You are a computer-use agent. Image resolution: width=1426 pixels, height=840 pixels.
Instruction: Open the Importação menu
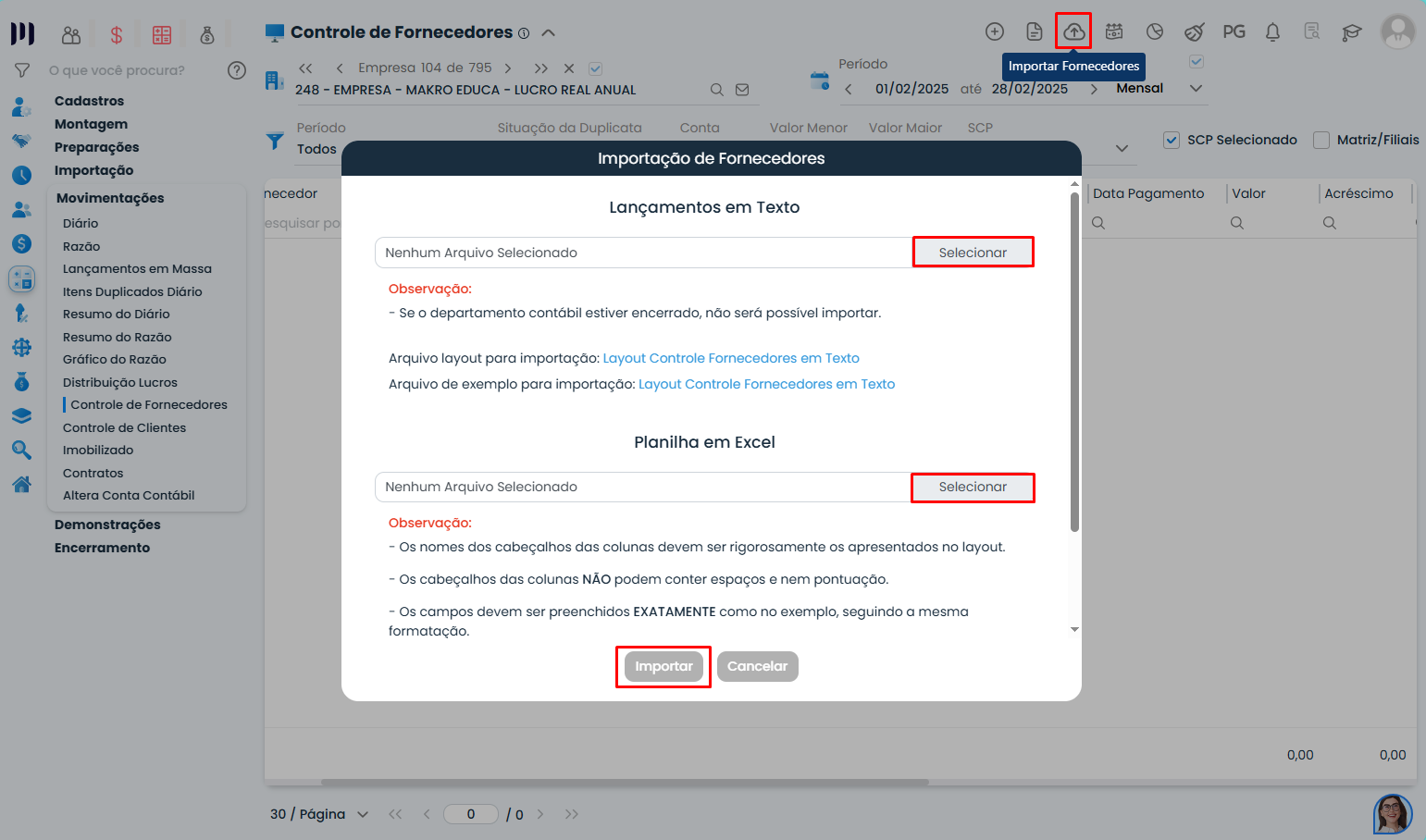click(93, 170)
